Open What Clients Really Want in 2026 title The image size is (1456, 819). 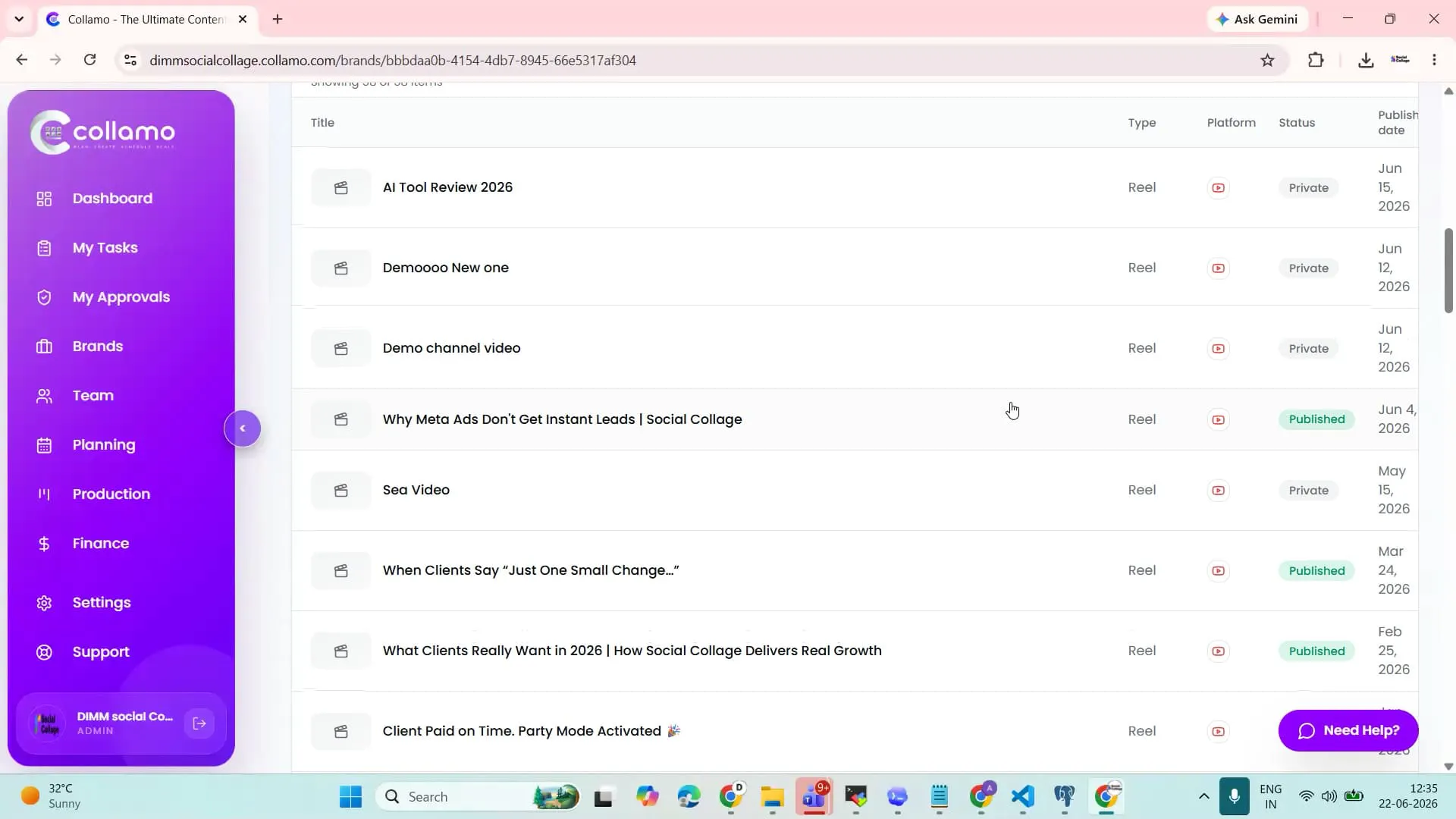632,651
